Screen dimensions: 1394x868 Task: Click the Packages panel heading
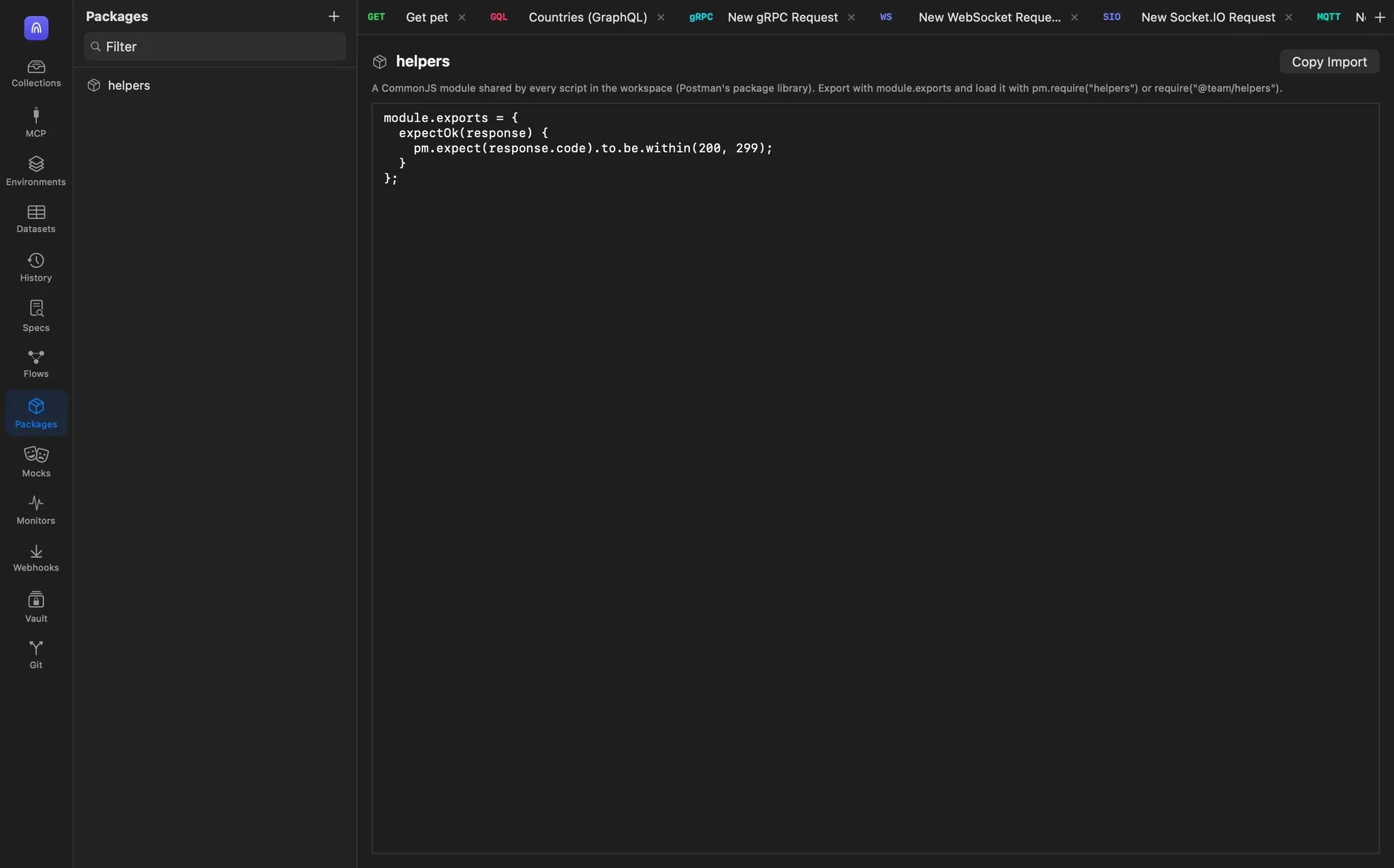pos(117,16)
